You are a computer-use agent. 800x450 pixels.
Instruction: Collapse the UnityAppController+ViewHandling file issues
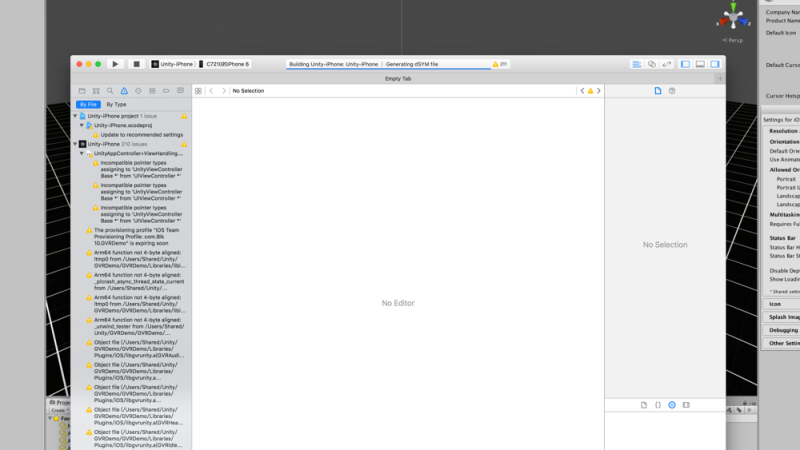pos(82,154)
